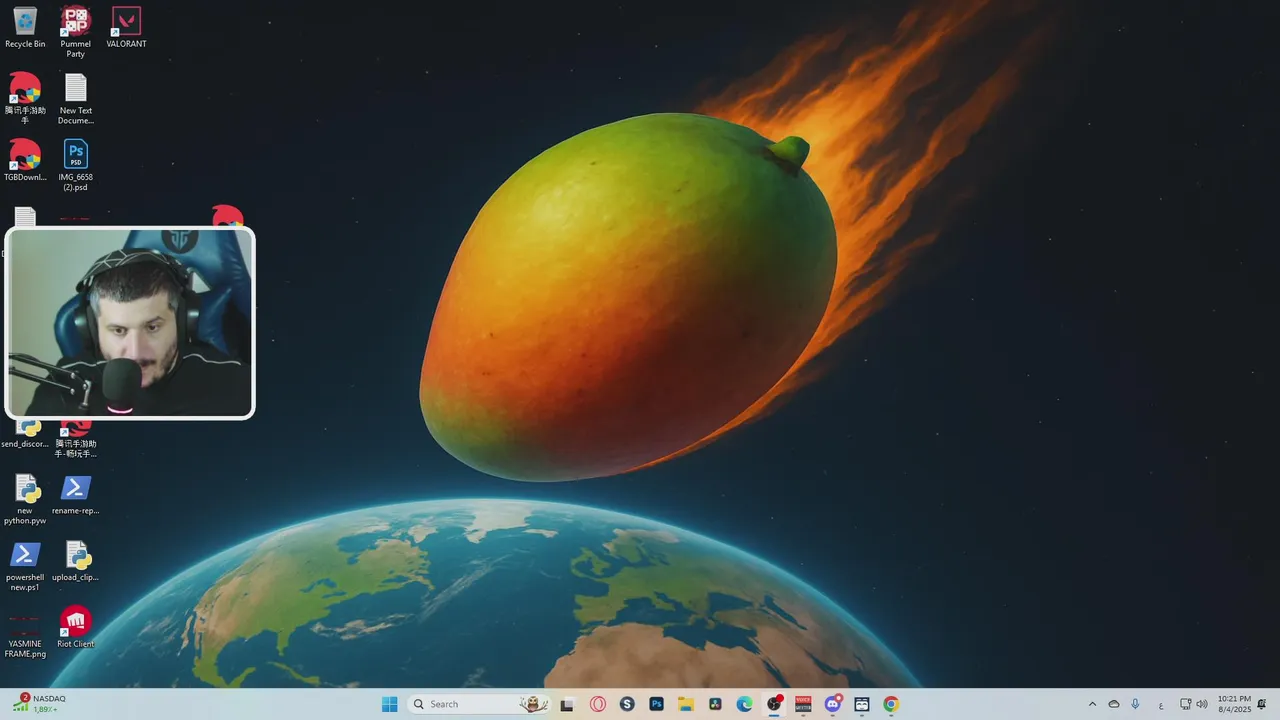Image resolution: width=1280 pixels, height=720 pixels.
Task: Click the webcam overlay window
Action: [130, 323]
